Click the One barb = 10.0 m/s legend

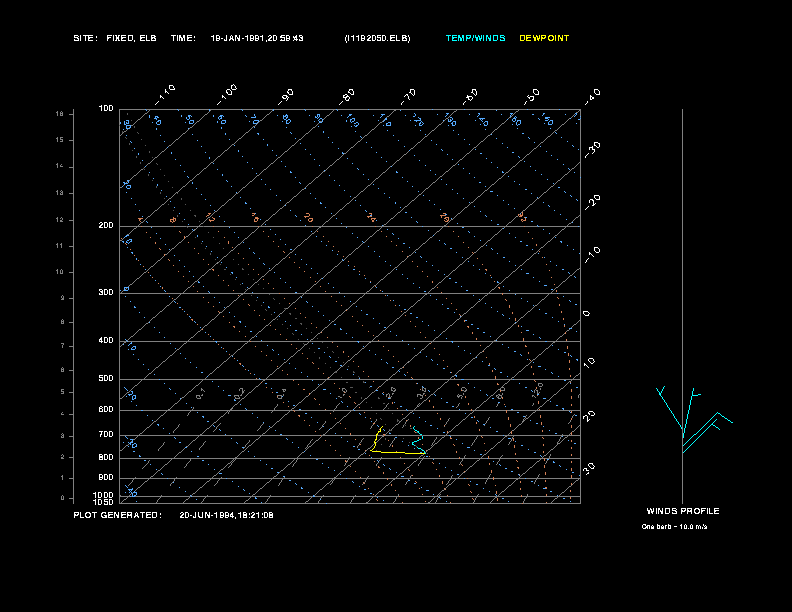[674, 527]
